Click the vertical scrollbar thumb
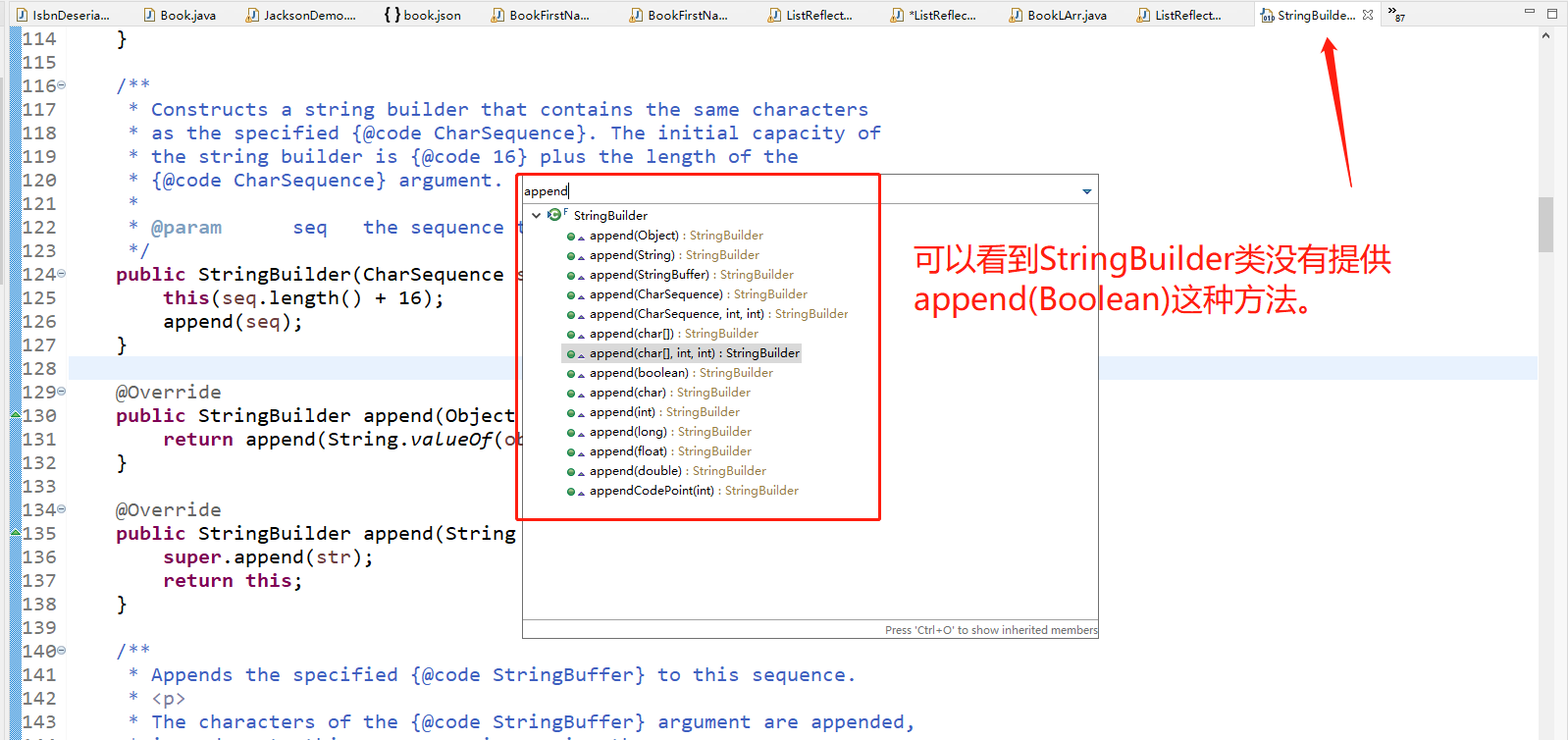 1545,225
